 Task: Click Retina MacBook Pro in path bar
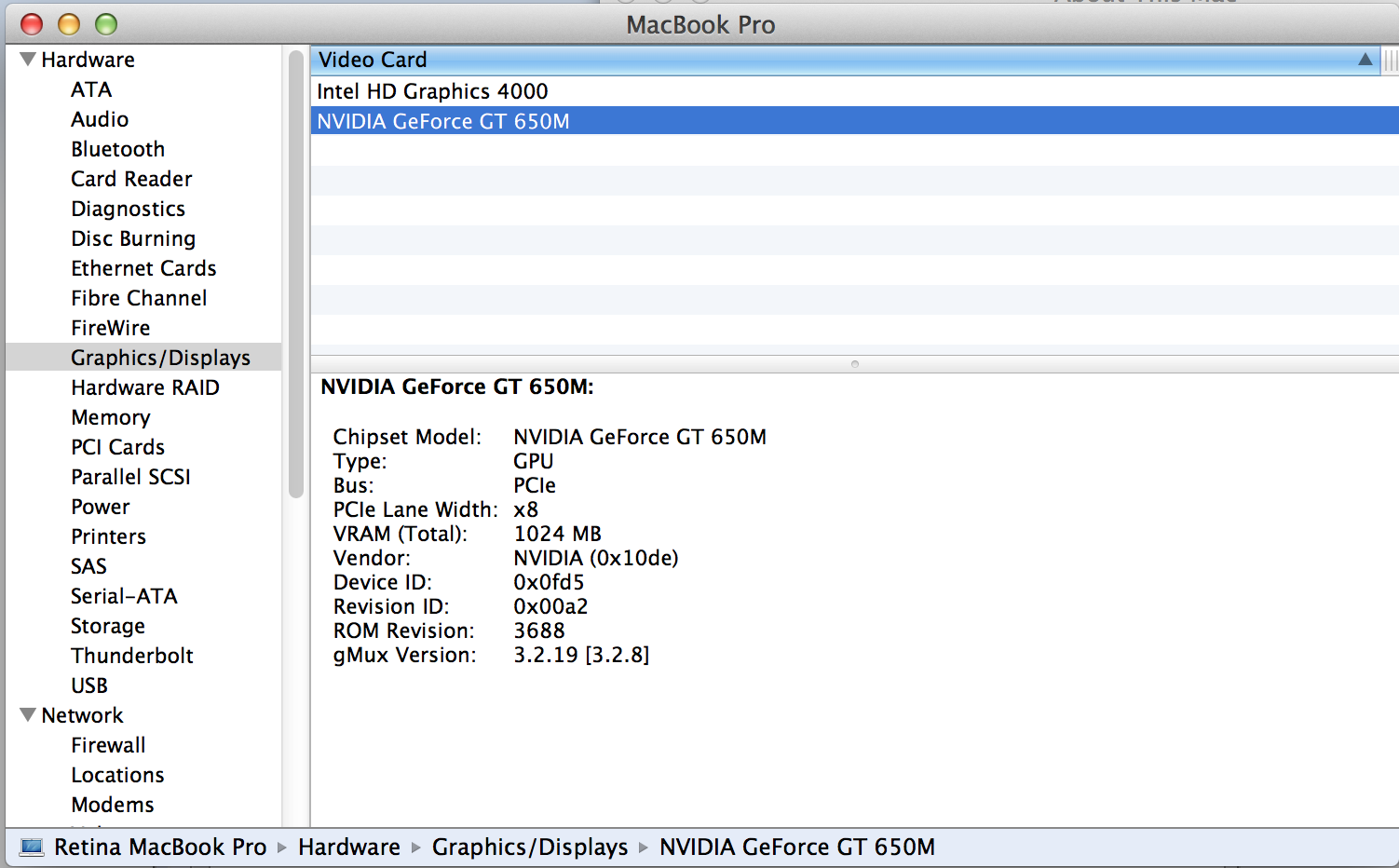(160, 848)
